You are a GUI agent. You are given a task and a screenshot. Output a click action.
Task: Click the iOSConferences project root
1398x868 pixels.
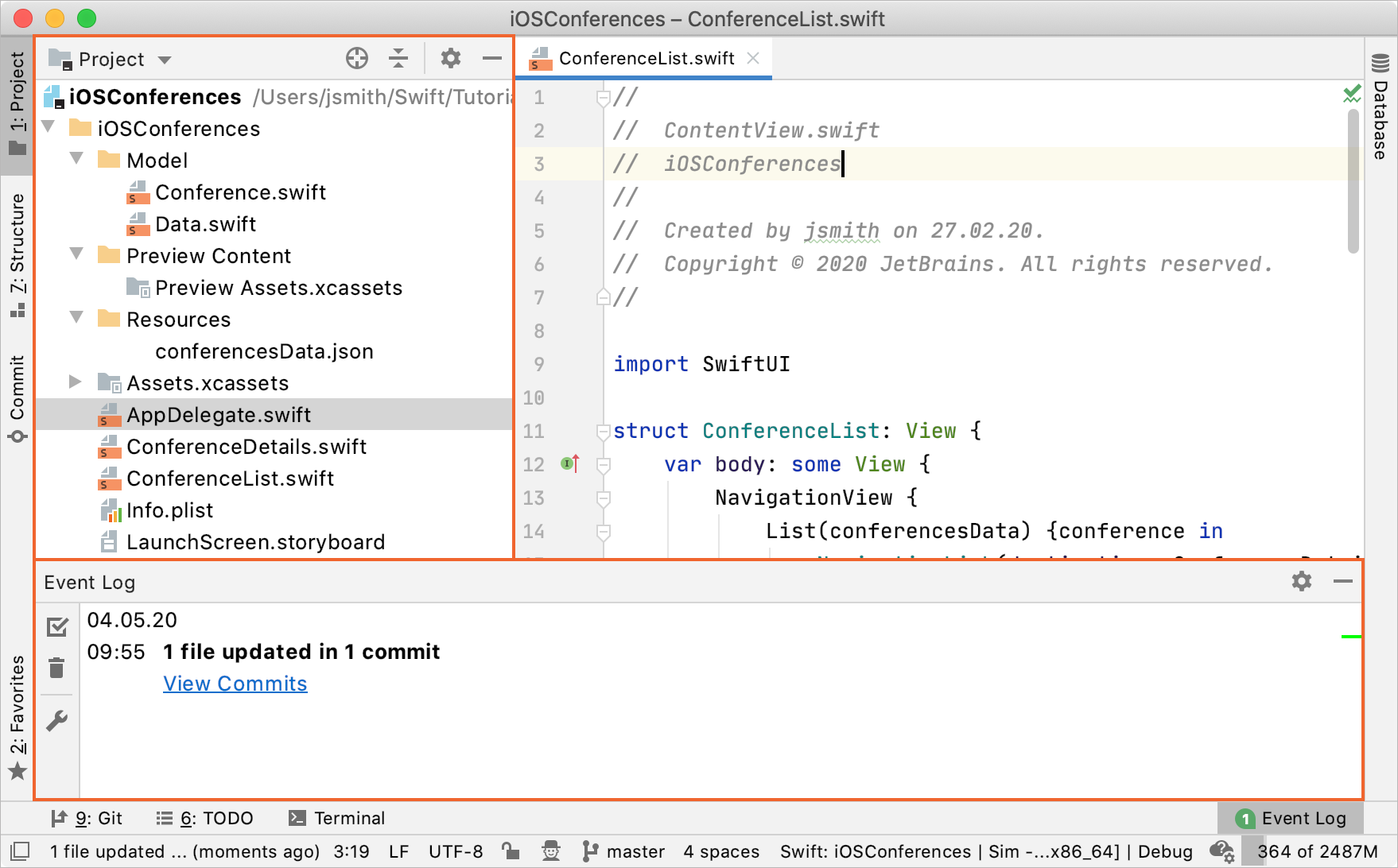point(154,97)
